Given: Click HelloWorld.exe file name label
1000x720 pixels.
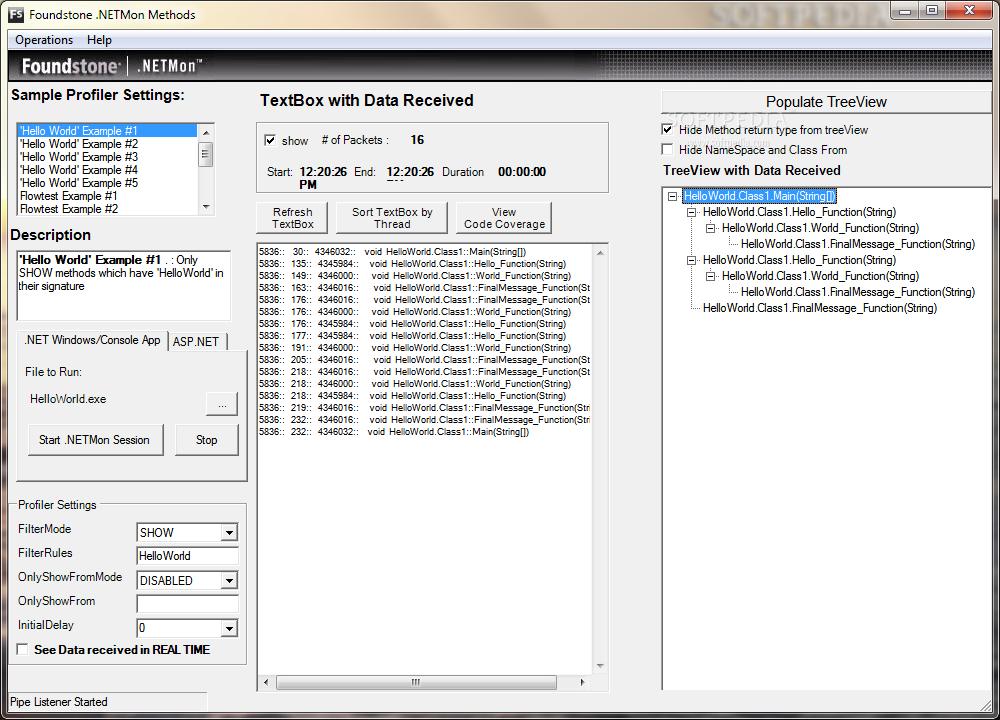Looking at the screenshot, I should (x=68, y=399).
